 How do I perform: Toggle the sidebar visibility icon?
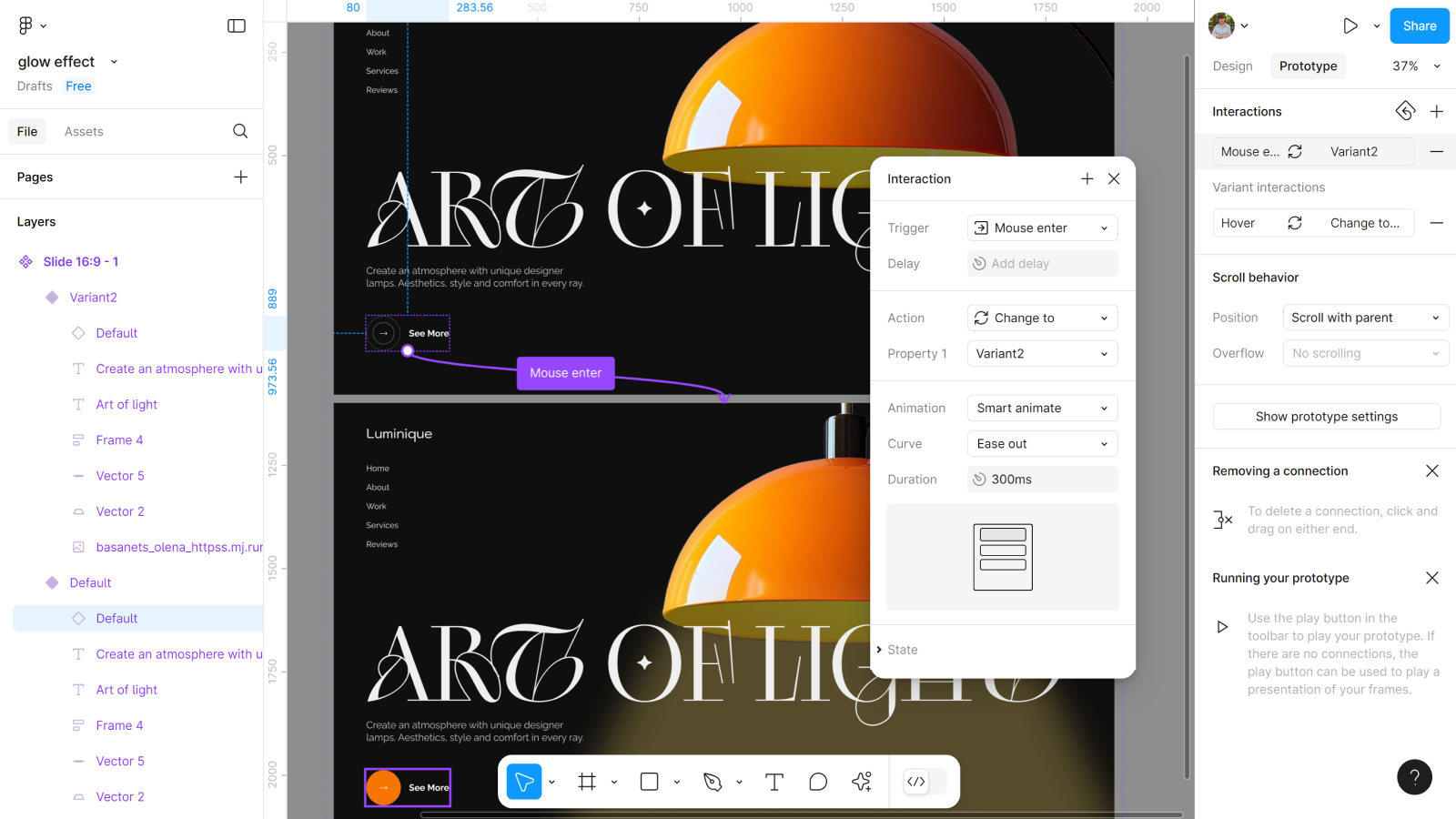pos(237,25)
